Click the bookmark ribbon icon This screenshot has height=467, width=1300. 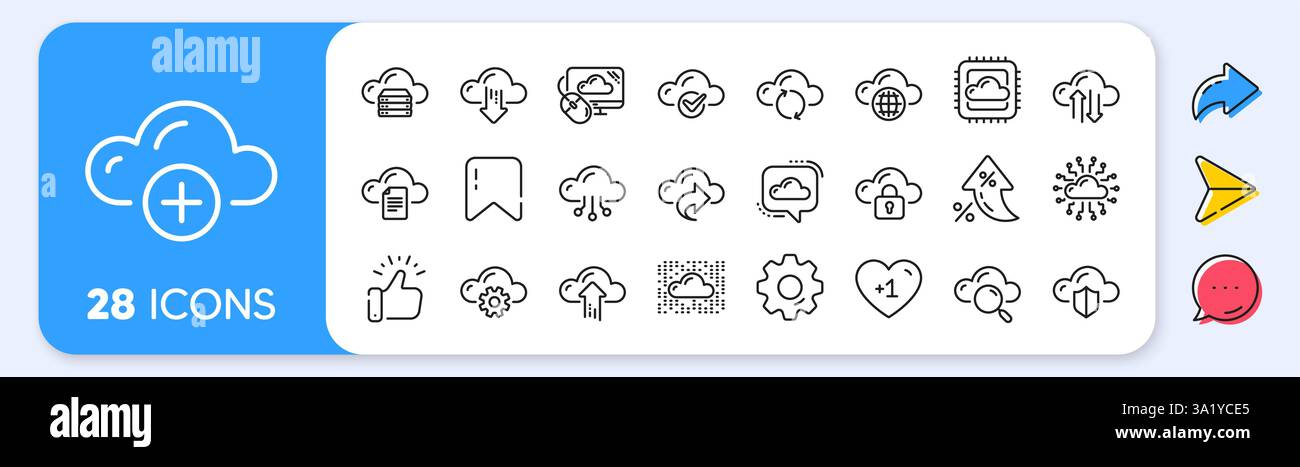point(494,188)
